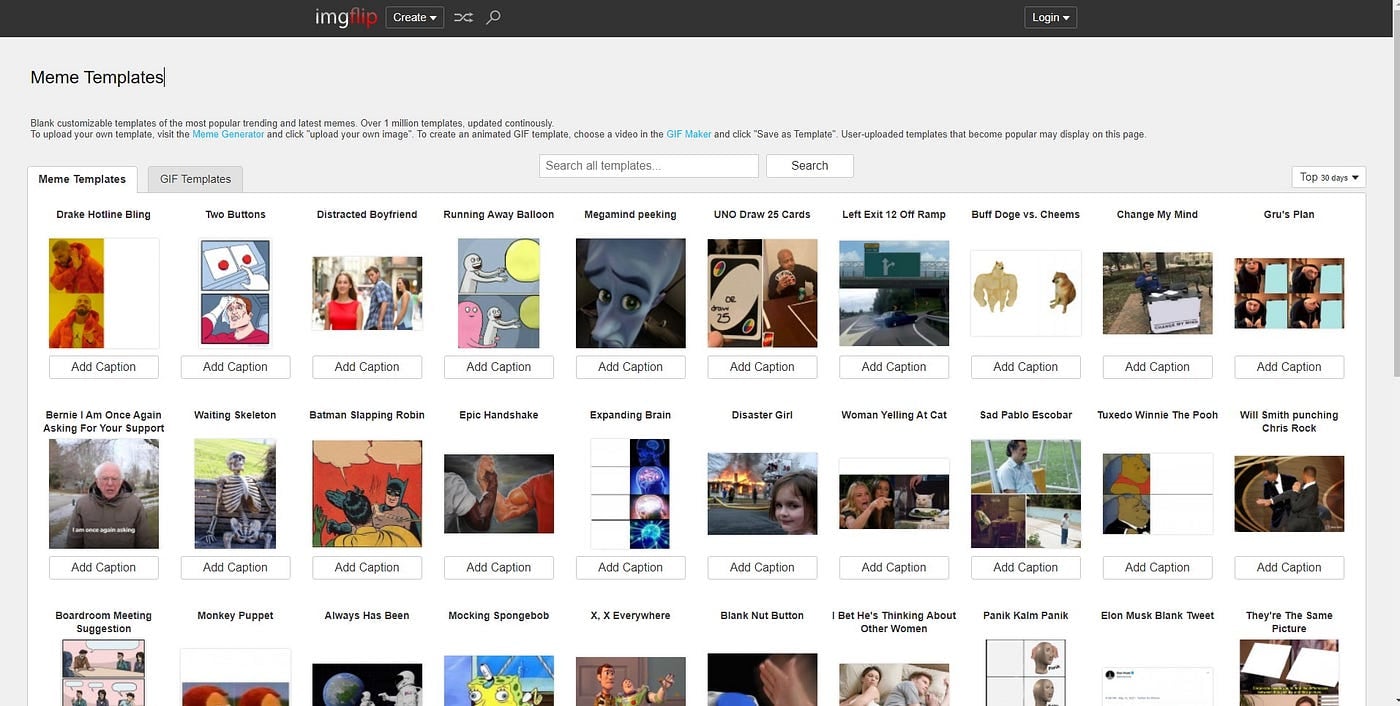Viewport: 1400px width, 706px height.
Task: Click the Panik Kalm Panik title link
Action: point(1026,616)
